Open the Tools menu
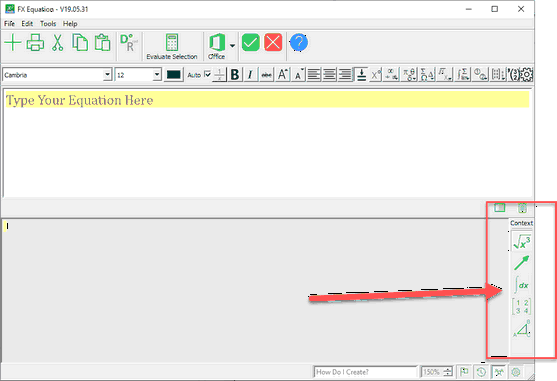Screen dimensions: 557x381 click(48, 24)
